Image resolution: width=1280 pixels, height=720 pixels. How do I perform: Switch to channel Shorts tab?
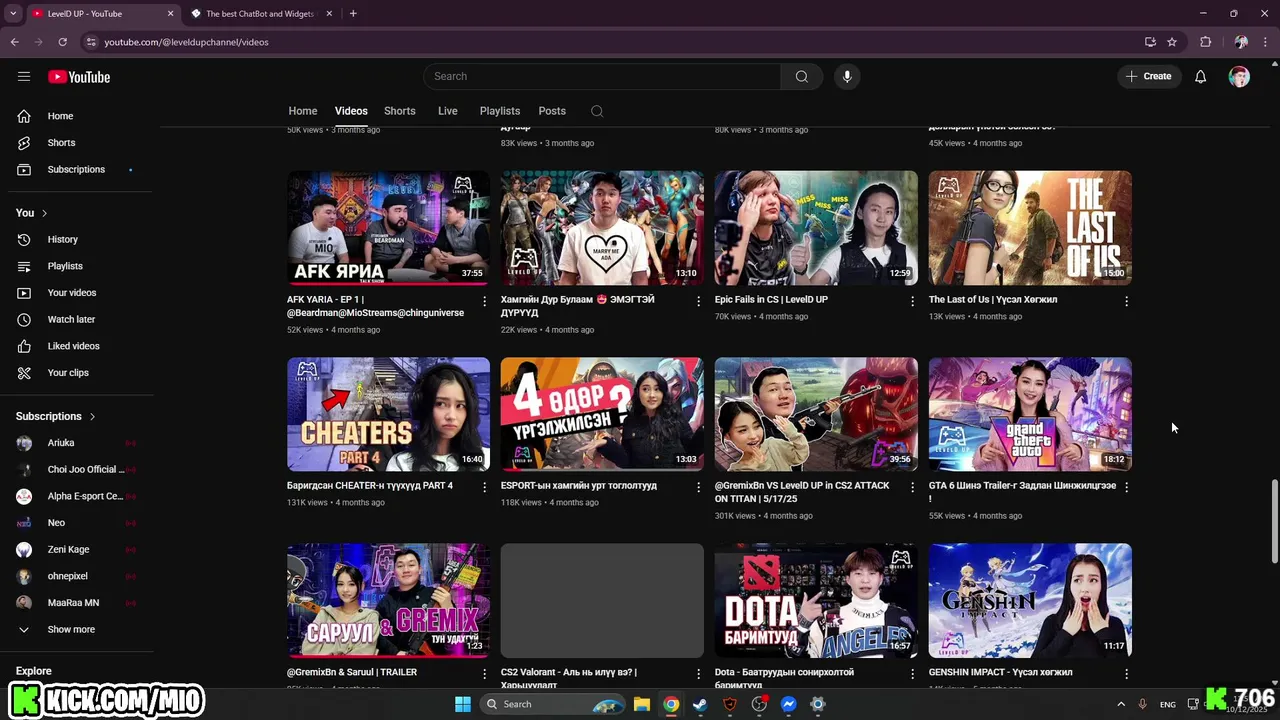[x=400, y=111]
